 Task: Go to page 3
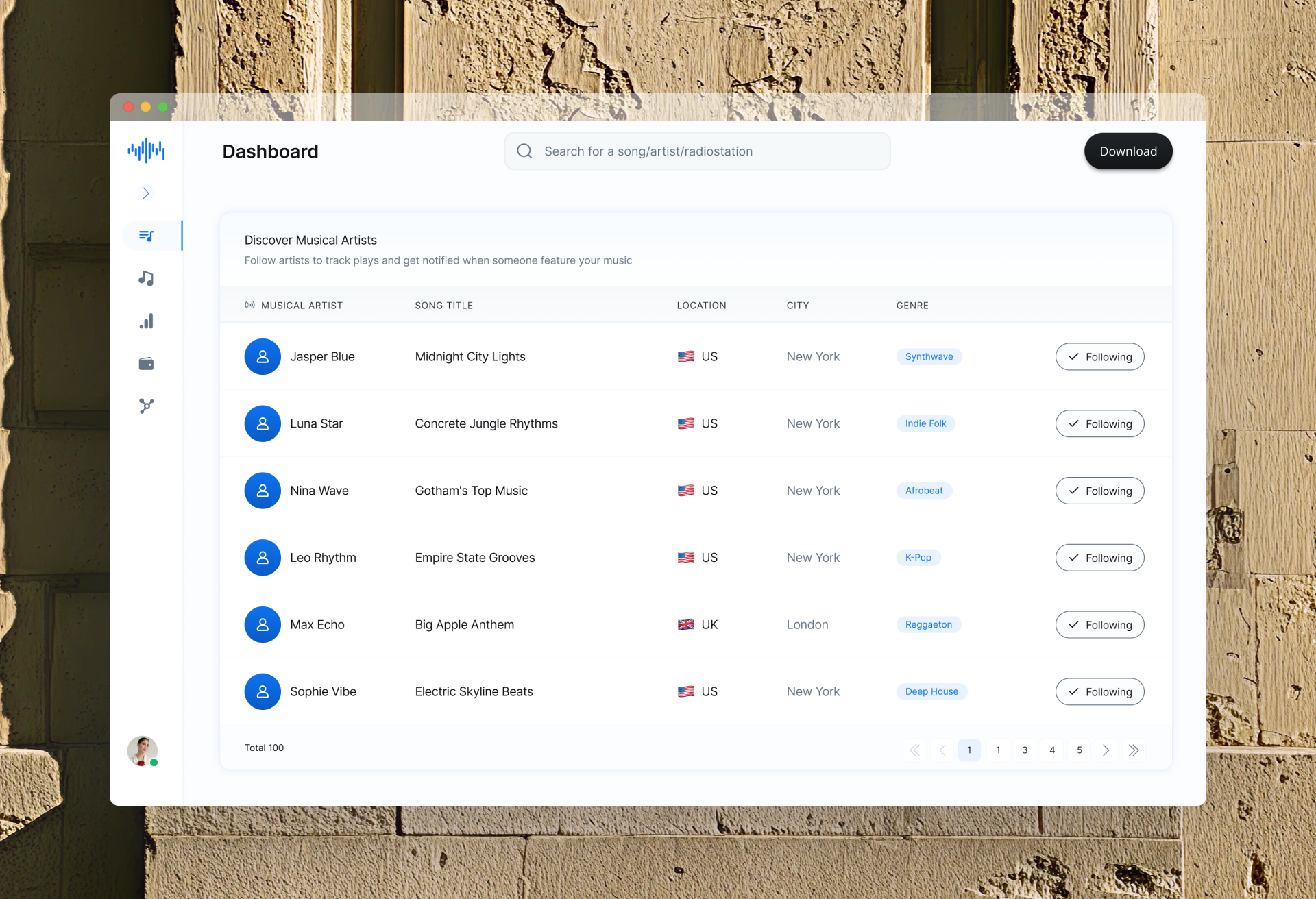(x=1025, y=750)
